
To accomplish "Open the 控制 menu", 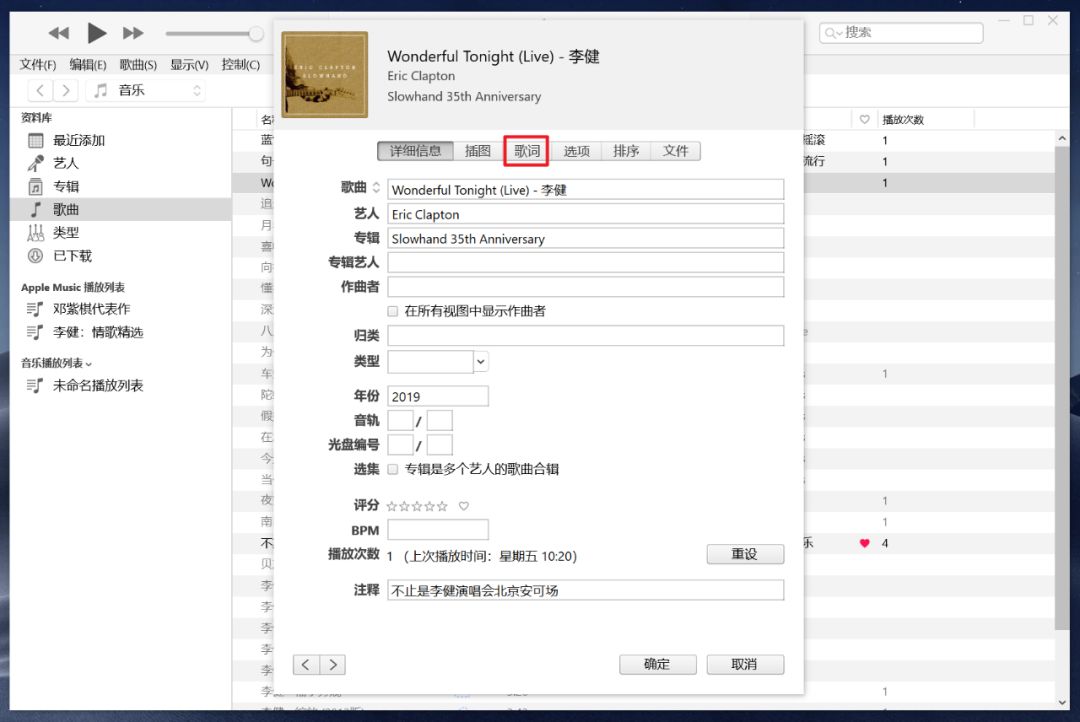I will coord(239,65).
